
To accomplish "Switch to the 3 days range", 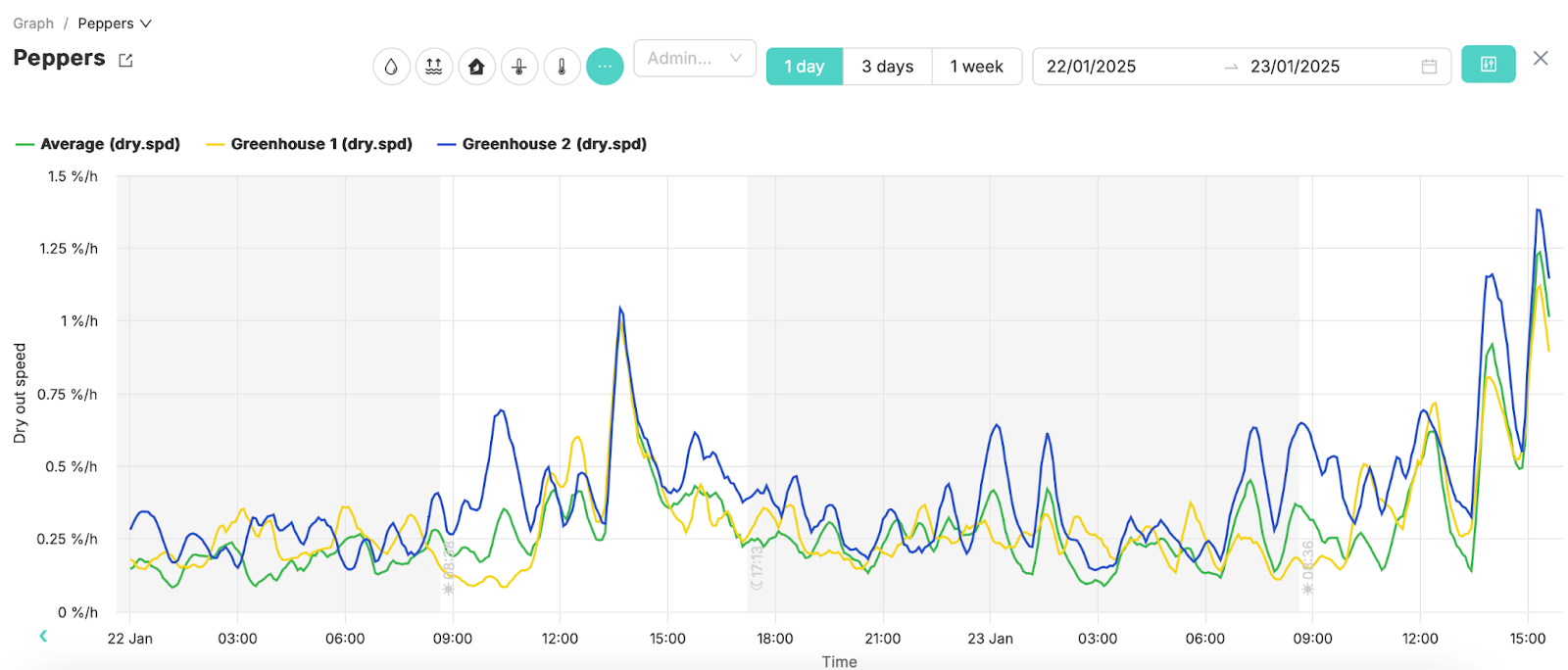I will click(x=888, y=67).
